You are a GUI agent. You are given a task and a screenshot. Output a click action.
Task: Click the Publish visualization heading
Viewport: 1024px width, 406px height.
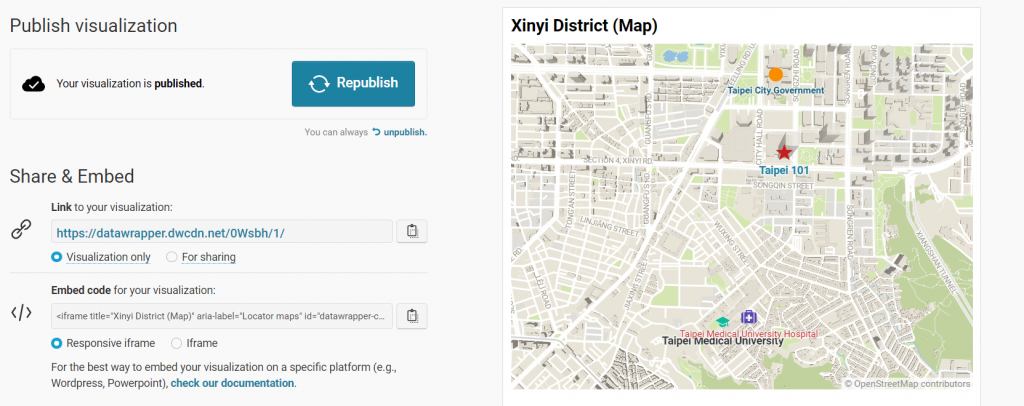93,26
